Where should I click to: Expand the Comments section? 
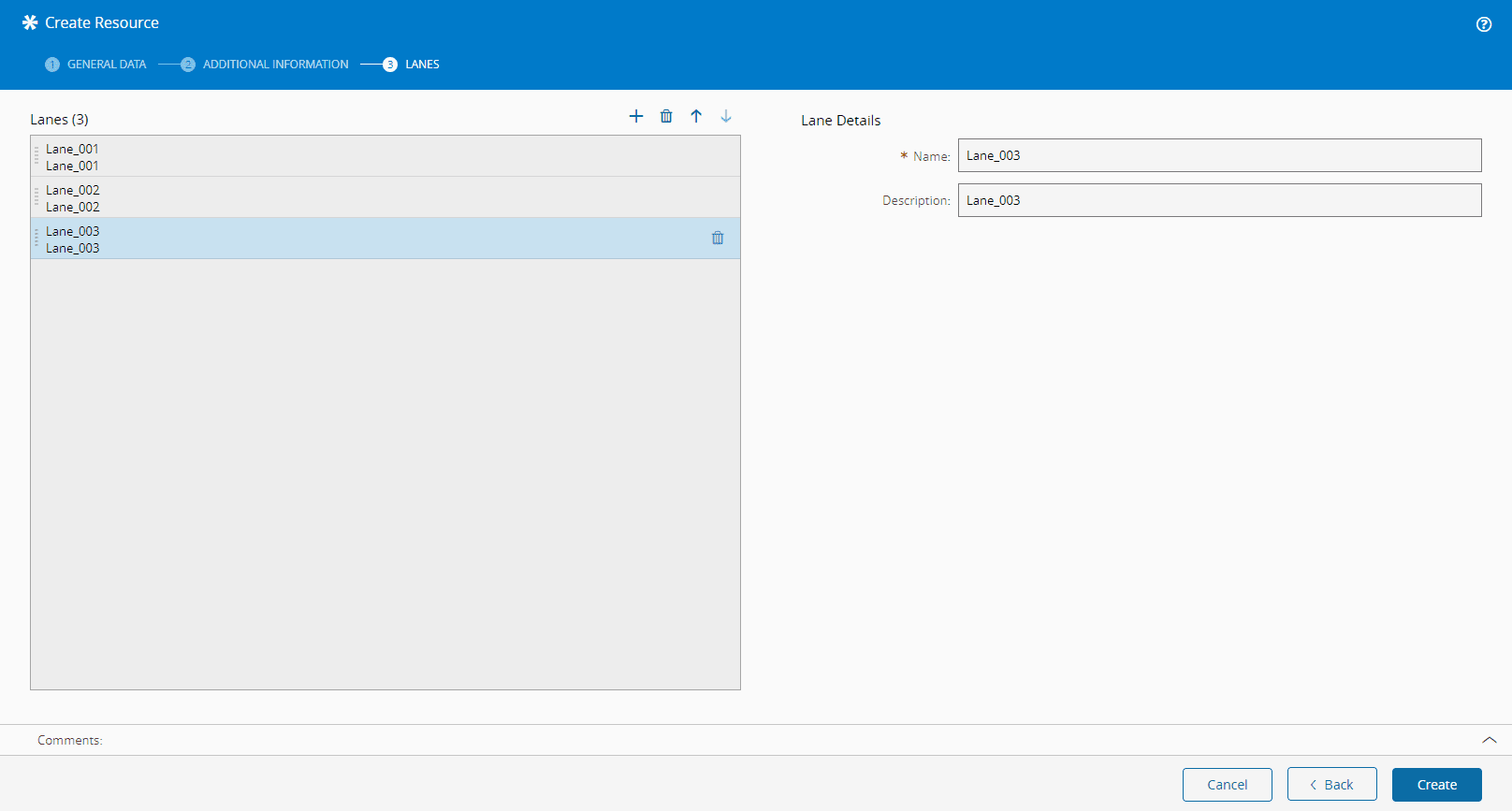tap(1489, 740)
